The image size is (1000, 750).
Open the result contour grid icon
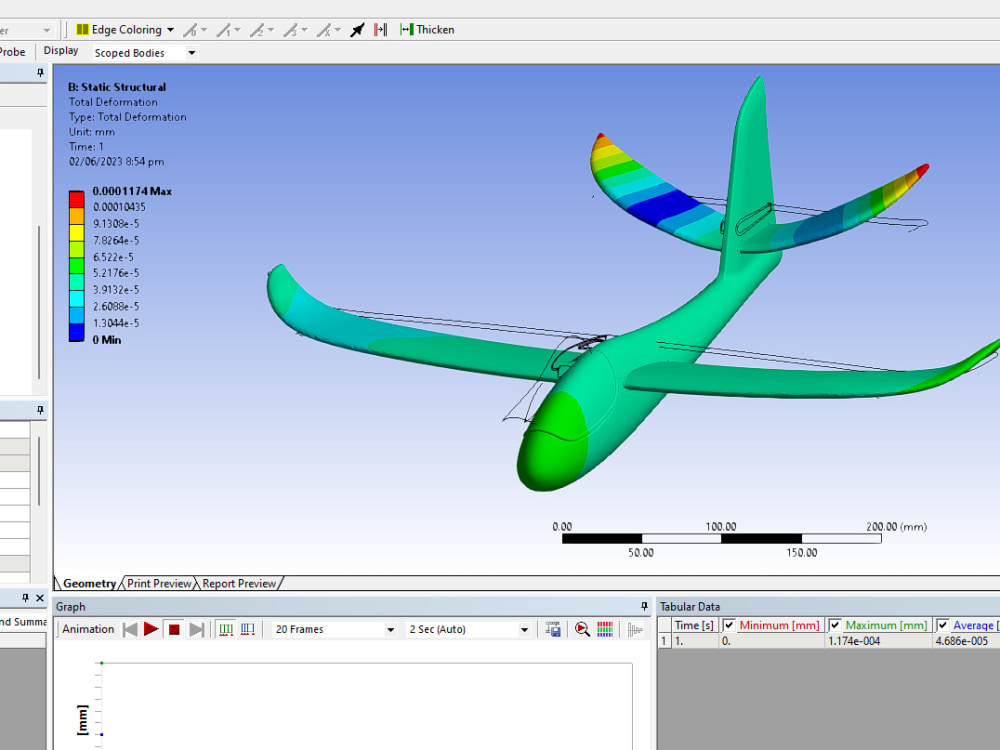pos(605,629)
